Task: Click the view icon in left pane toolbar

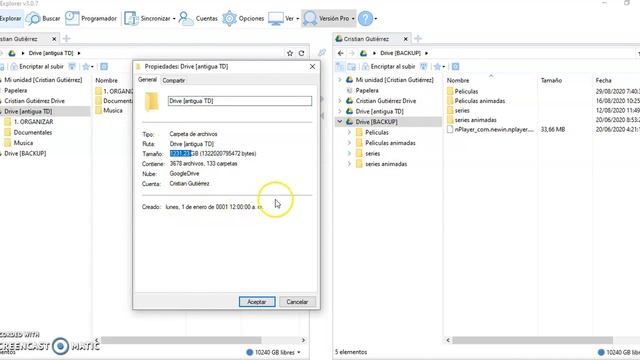Action: tap(104, 67)
